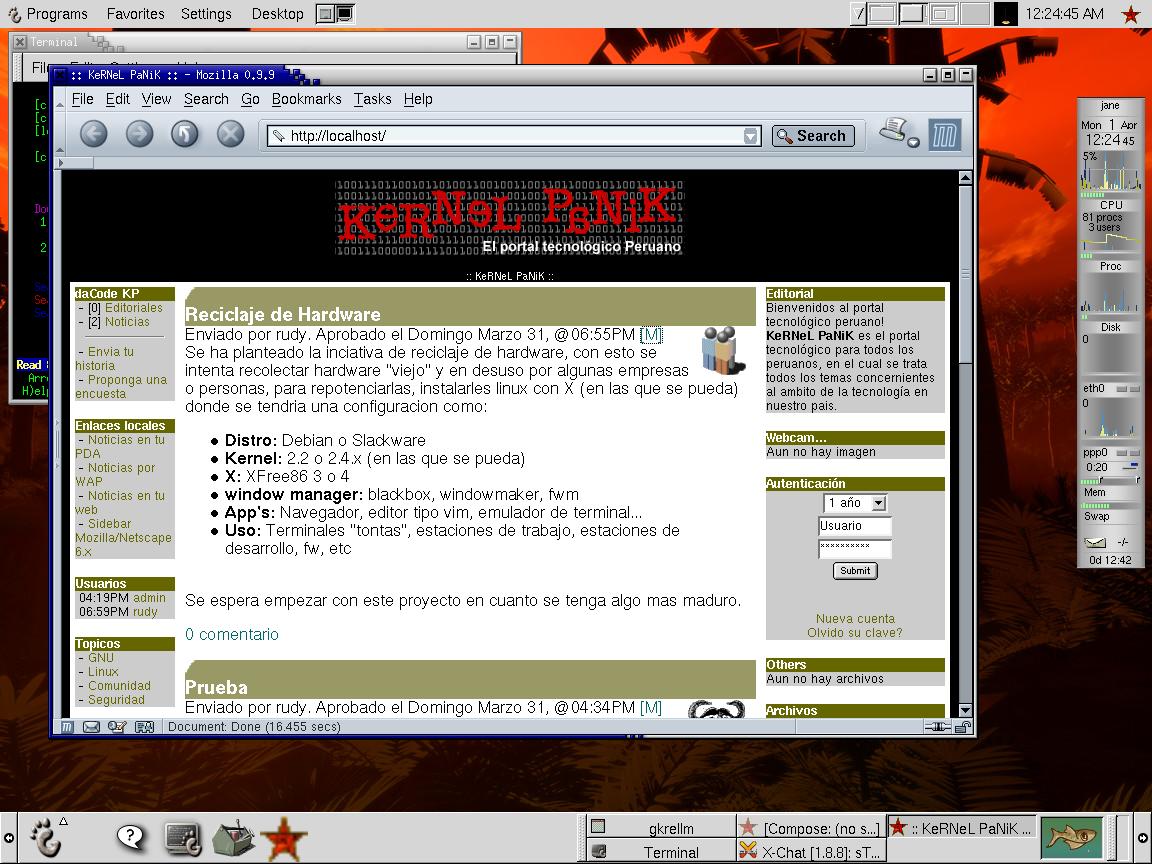The image size is (1152, 864).
Task: Go forward with Mozilla's Forward arrow button
Action: click(139, 134)
